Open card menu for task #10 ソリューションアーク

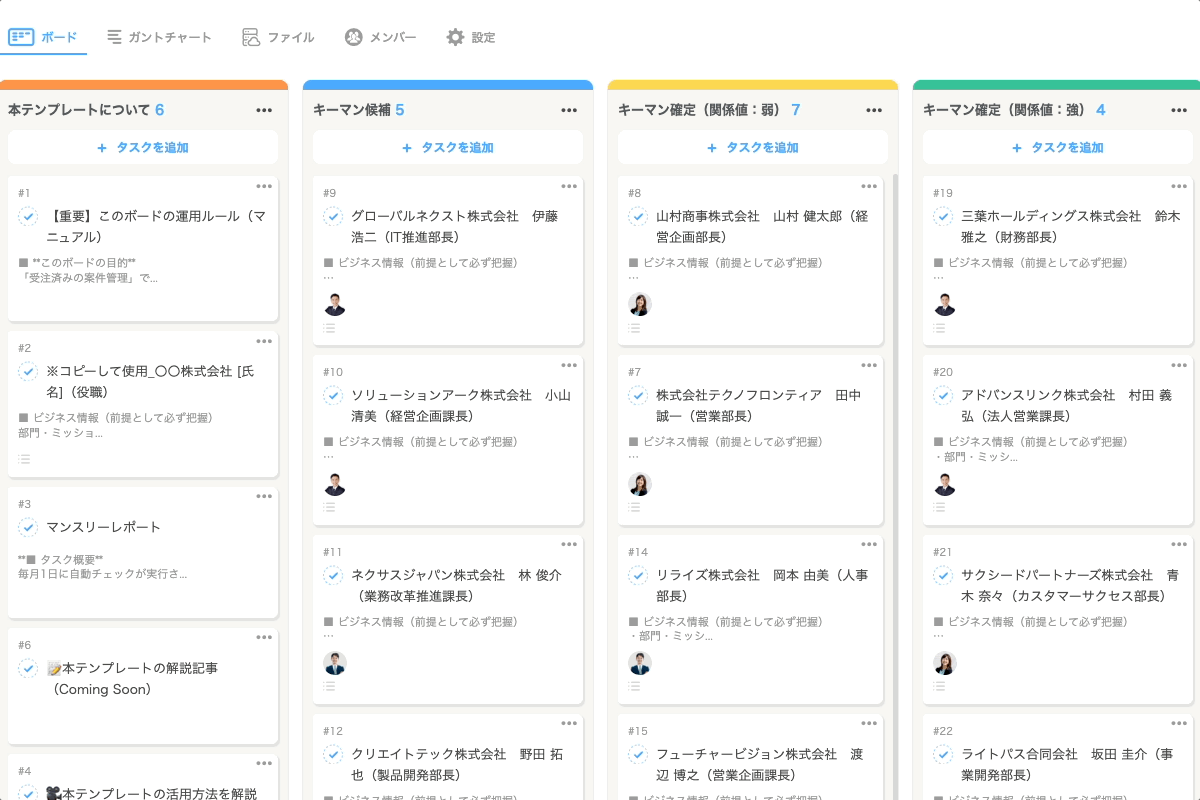coord(569,365)
